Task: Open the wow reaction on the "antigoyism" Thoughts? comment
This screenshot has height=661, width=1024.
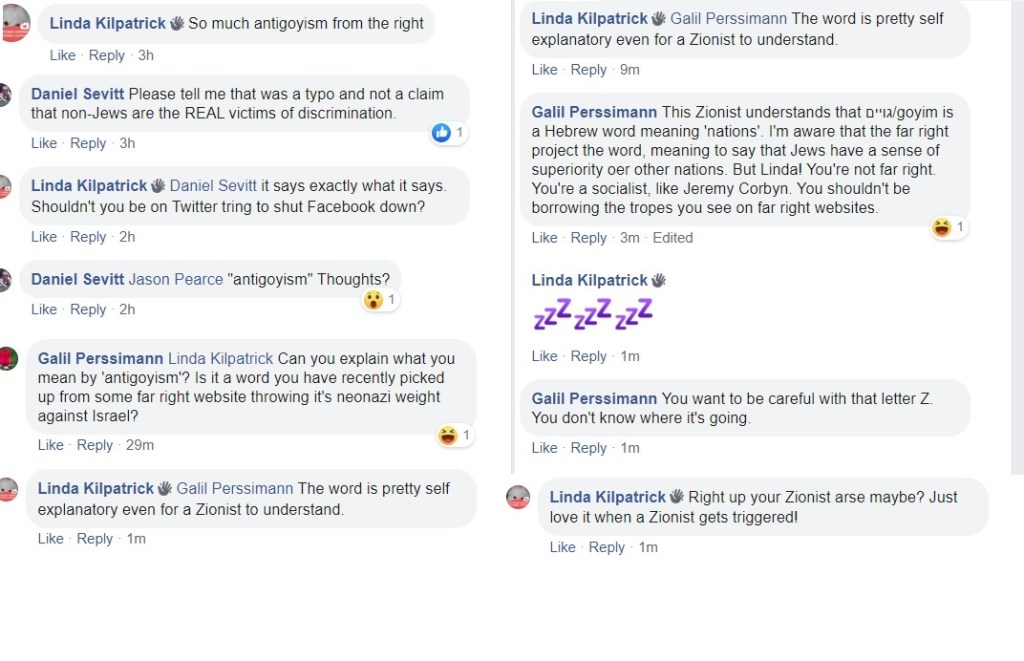Action: [x=373, y=300]
